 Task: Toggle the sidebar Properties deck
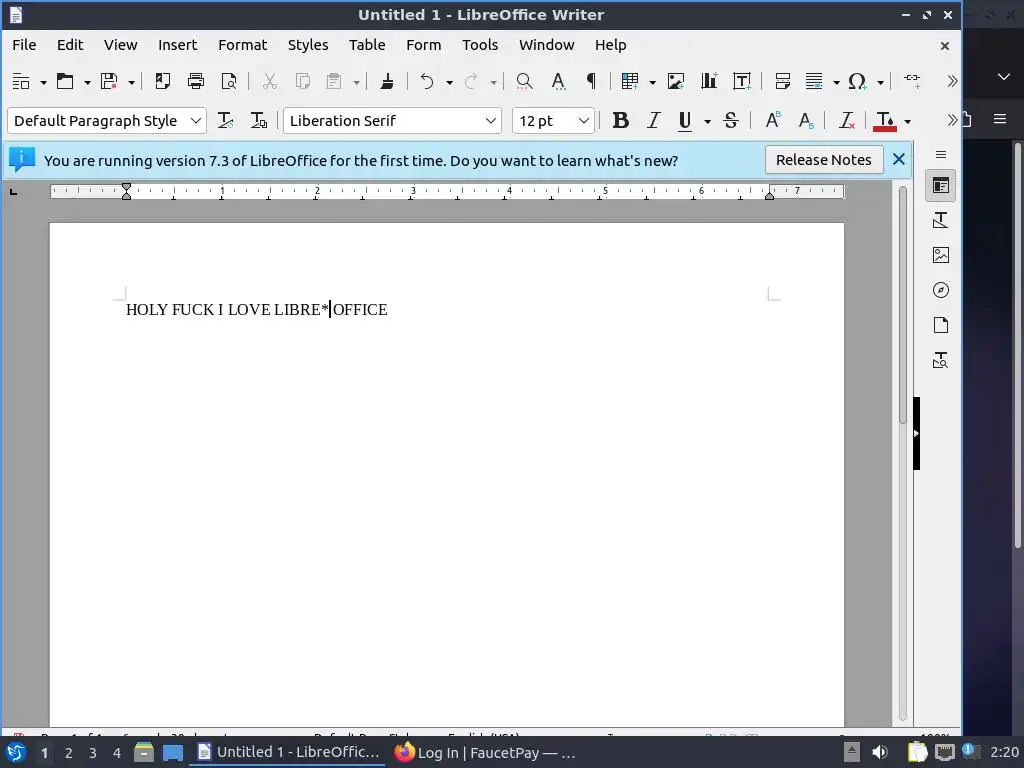click(x=941, y=185)
